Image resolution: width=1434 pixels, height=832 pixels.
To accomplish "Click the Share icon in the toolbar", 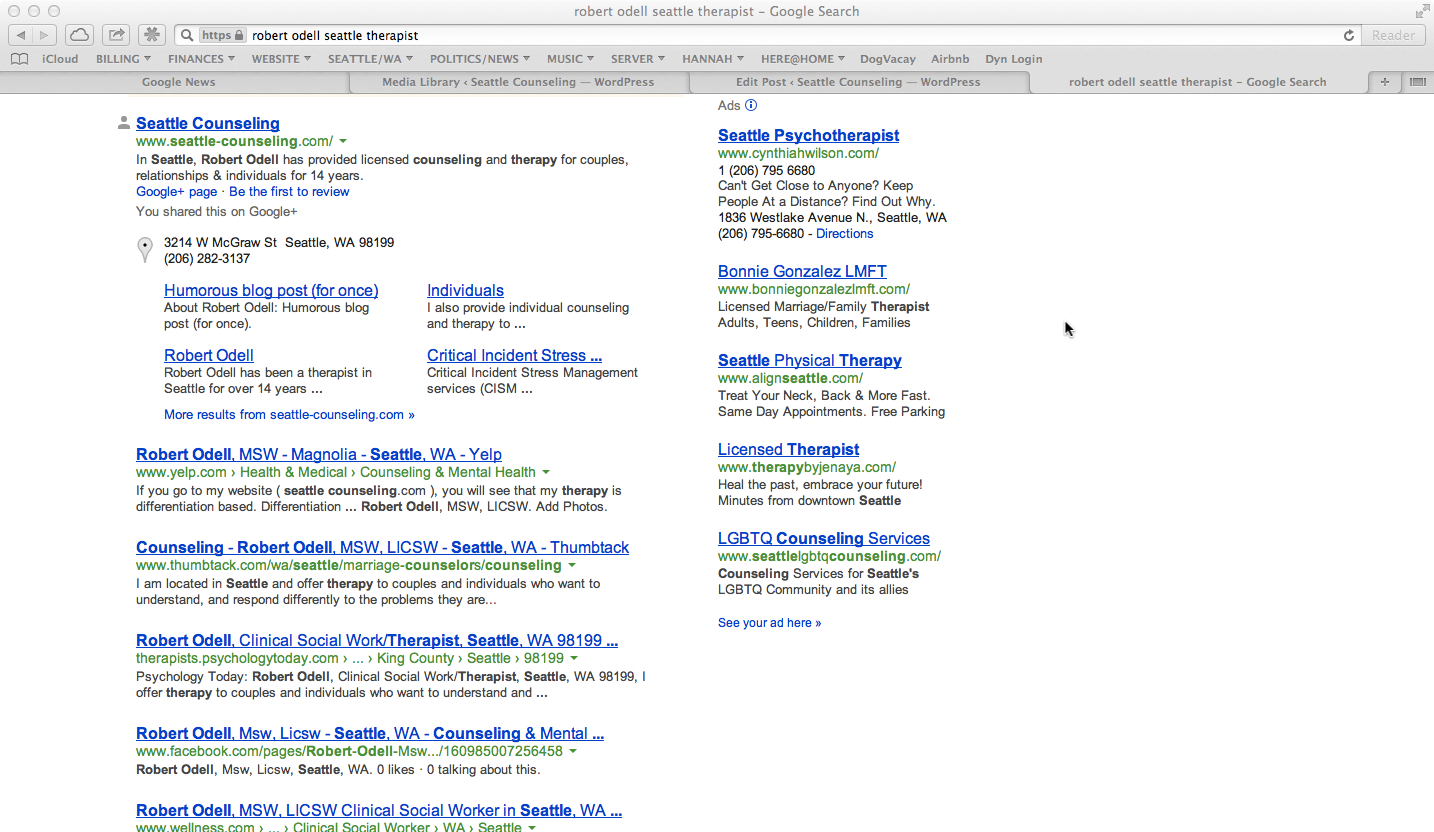I will [116, 35].
